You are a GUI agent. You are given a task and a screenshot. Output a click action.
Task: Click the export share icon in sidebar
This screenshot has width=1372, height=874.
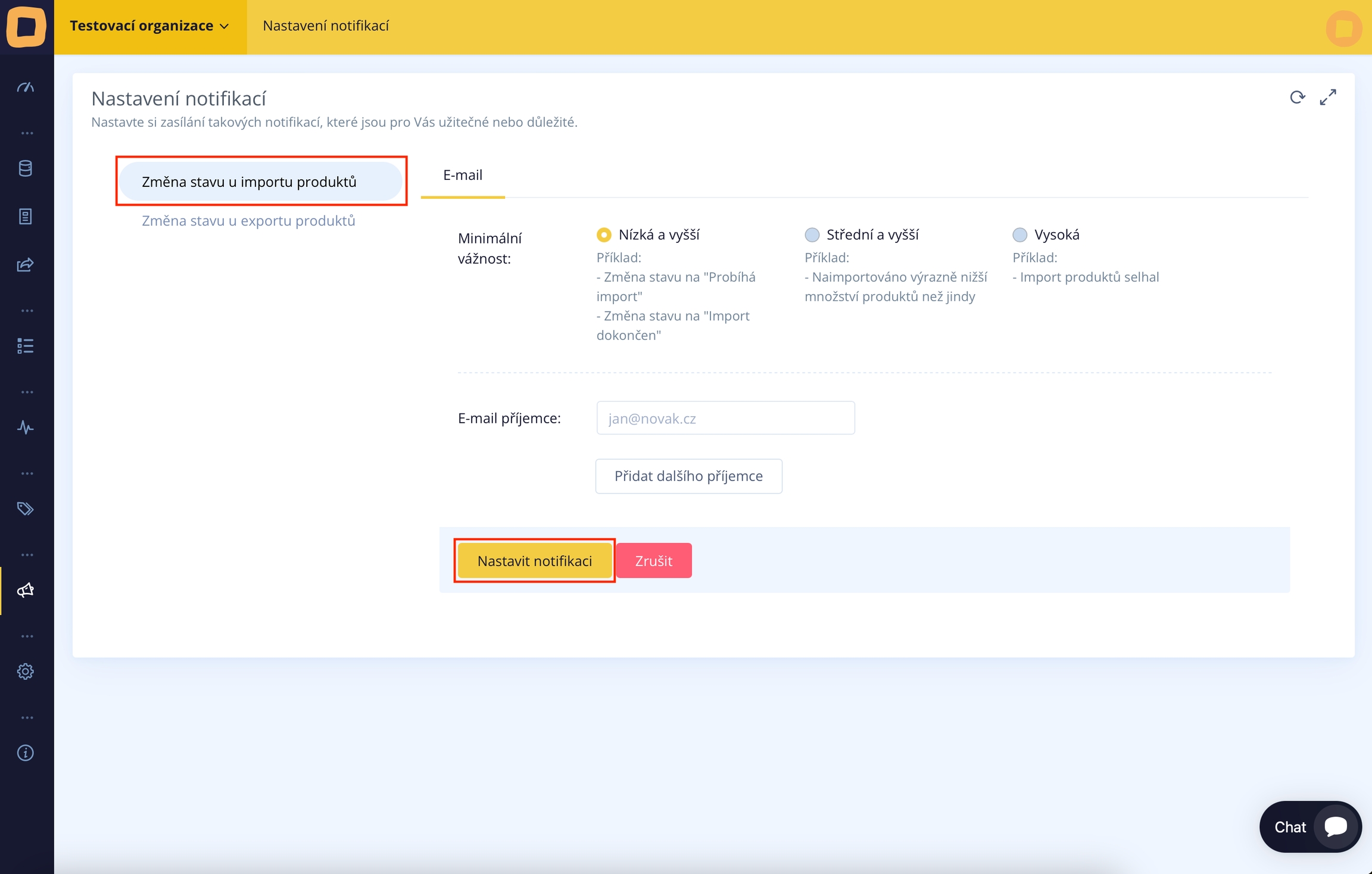click(25, 264)
